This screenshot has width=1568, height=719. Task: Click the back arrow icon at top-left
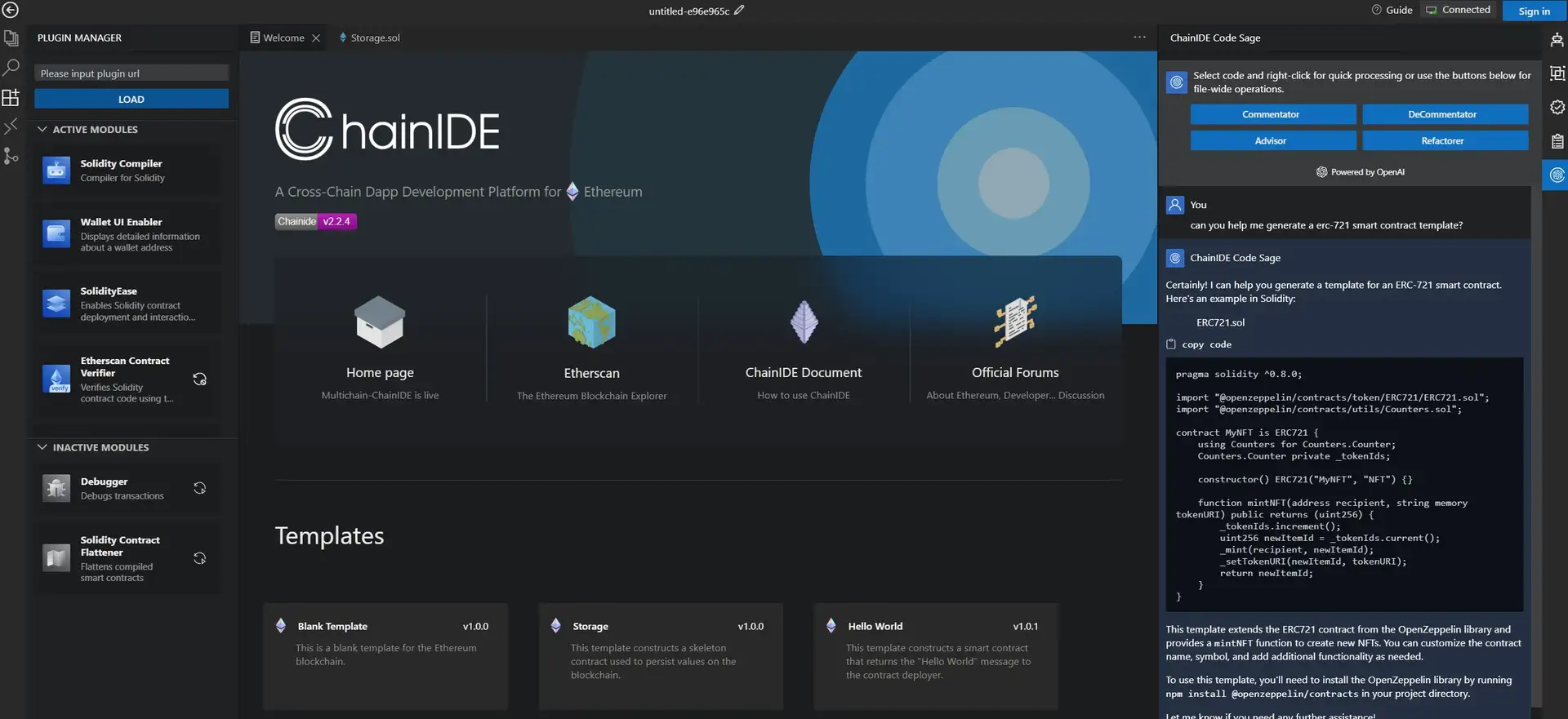(x=11, y=11)
